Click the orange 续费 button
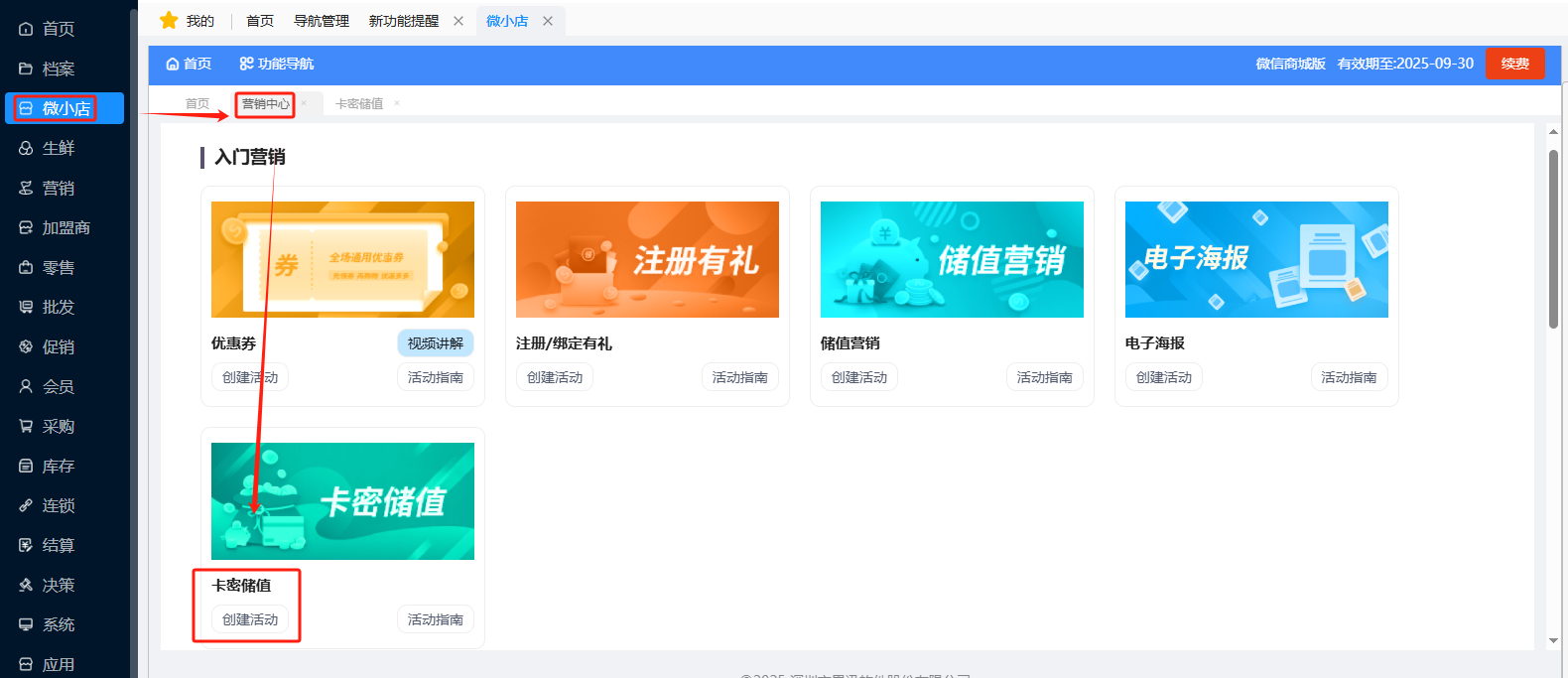 coord(1514,64)
